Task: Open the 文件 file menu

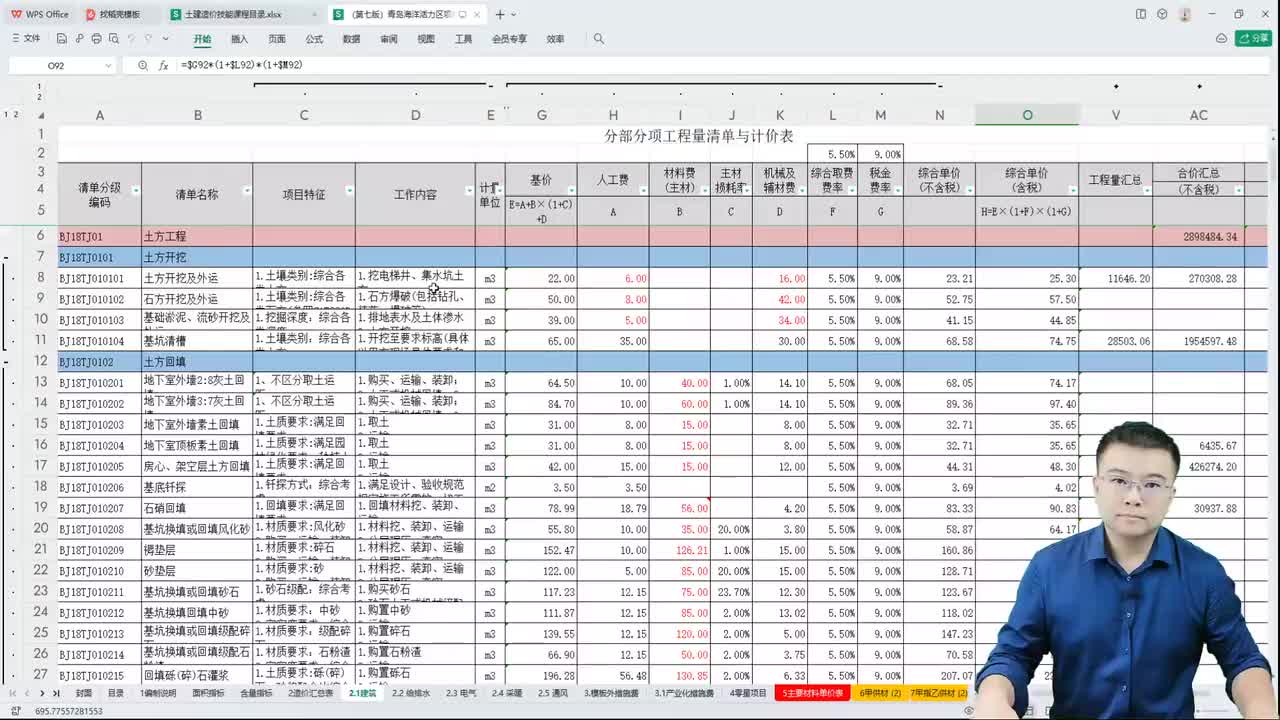Action: [x=26, y=38]
